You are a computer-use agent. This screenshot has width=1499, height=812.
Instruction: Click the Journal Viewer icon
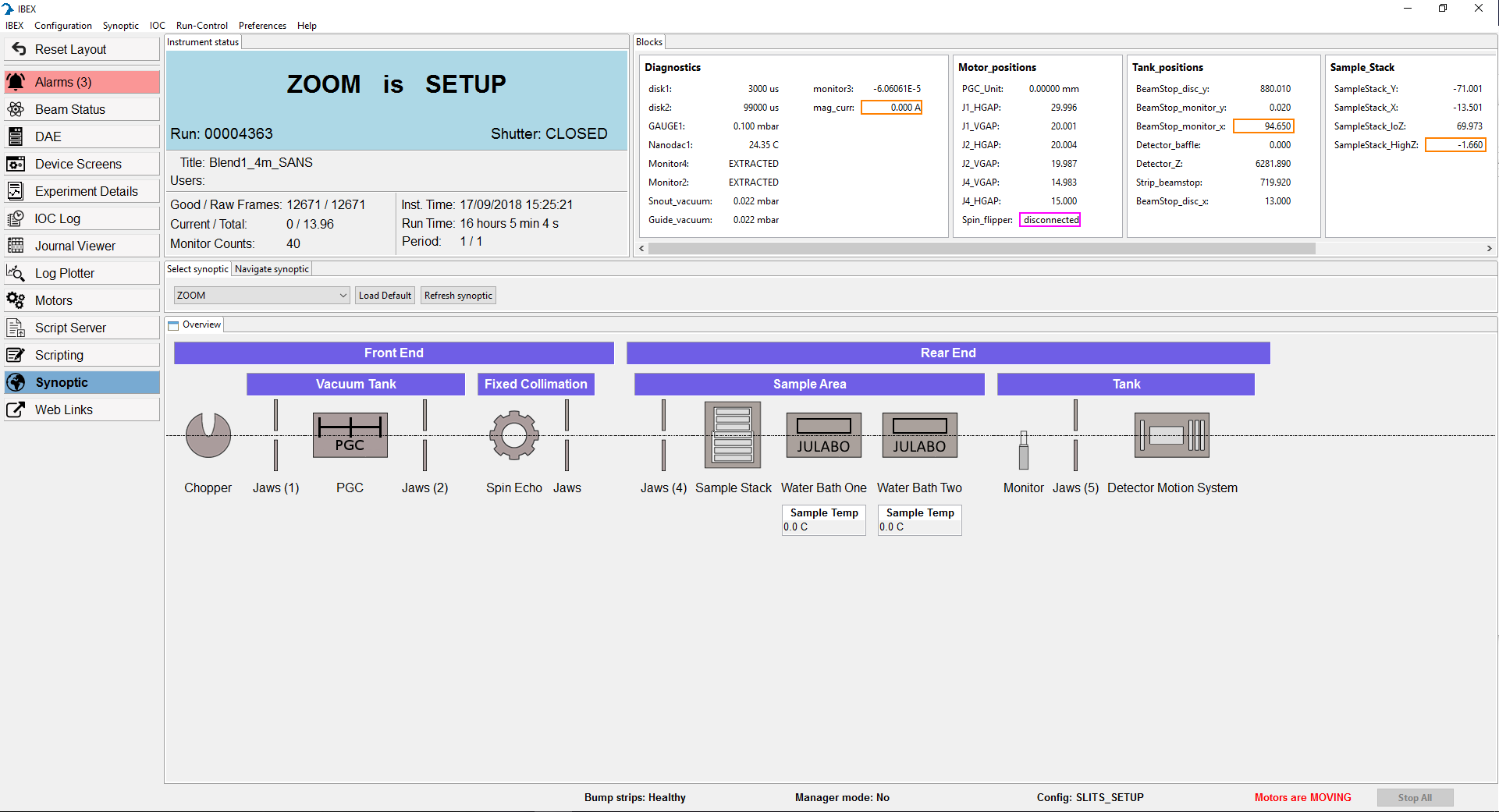coord(16,246)
